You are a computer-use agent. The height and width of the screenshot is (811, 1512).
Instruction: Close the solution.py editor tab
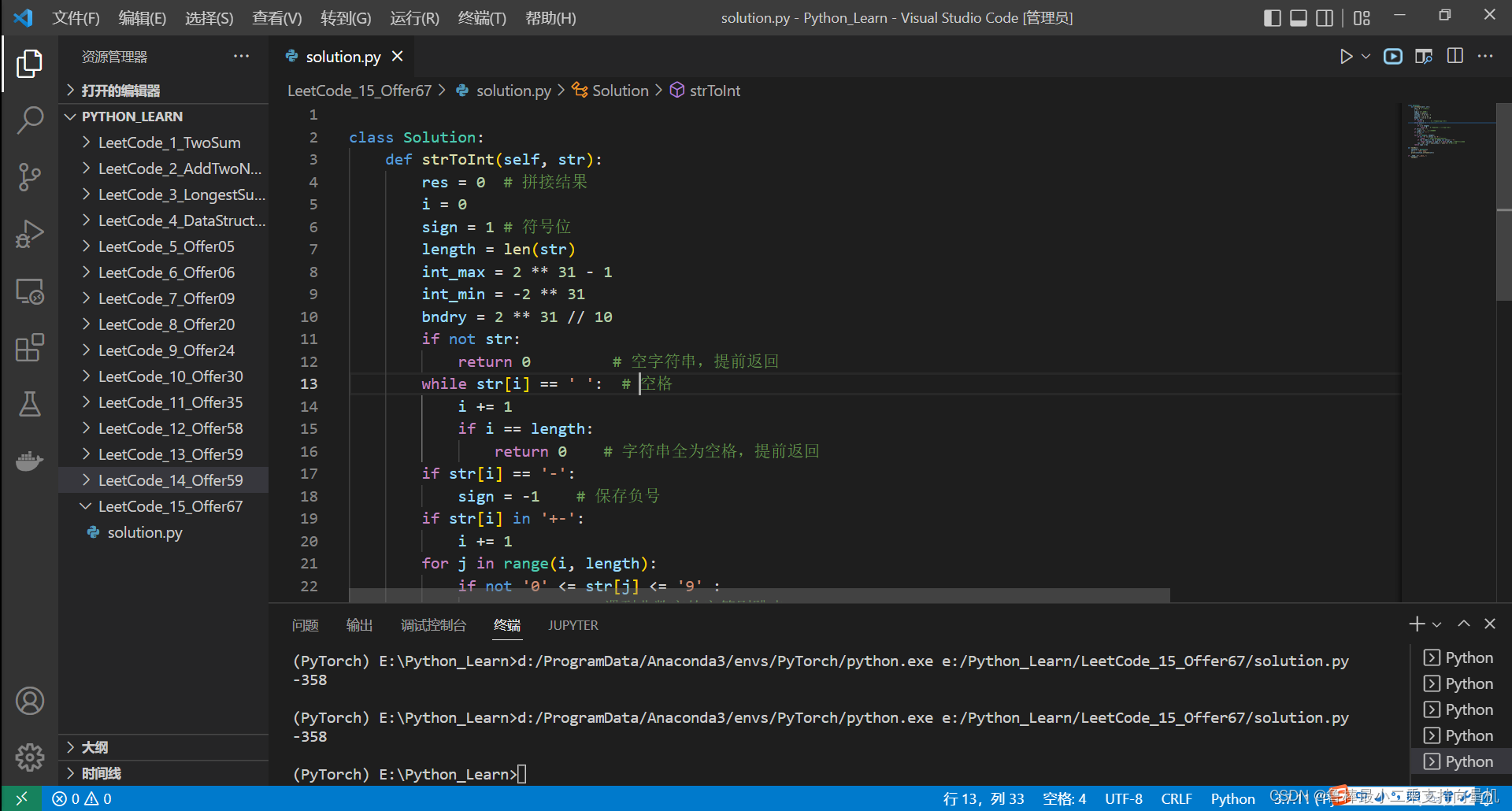398,57
